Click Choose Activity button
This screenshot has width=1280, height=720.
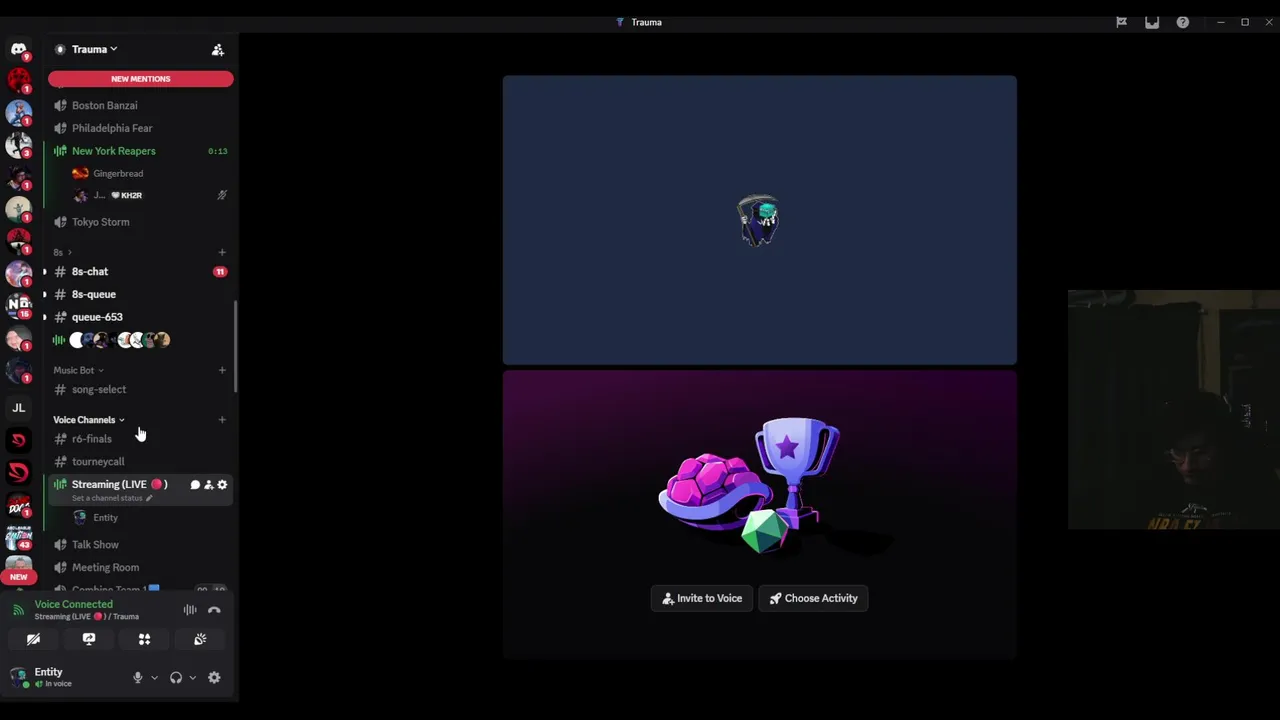(x=813, y=598)
